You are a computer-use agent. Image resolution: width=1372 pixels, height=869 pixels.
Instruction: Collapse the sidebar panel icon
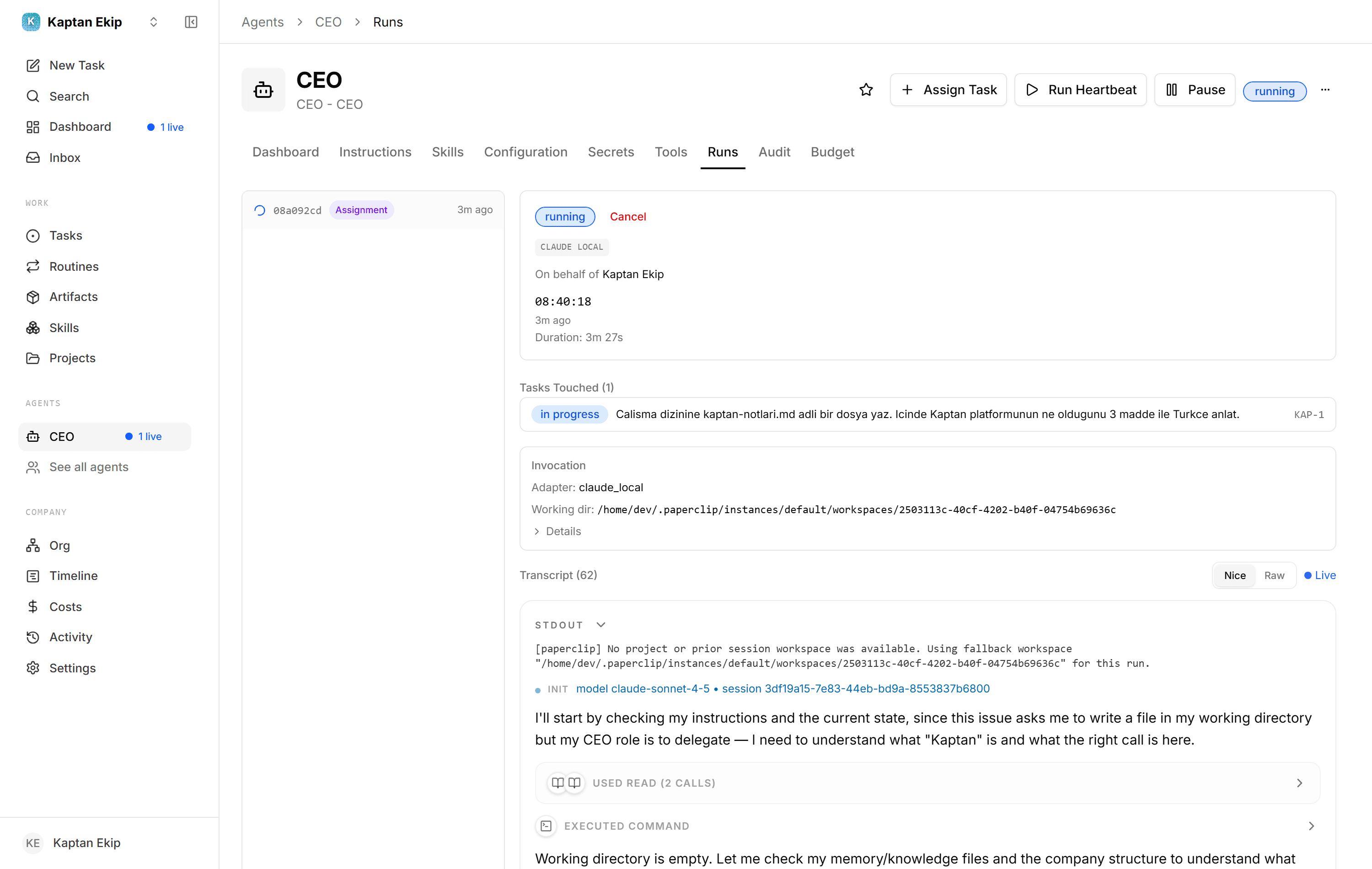coord(191,21)
